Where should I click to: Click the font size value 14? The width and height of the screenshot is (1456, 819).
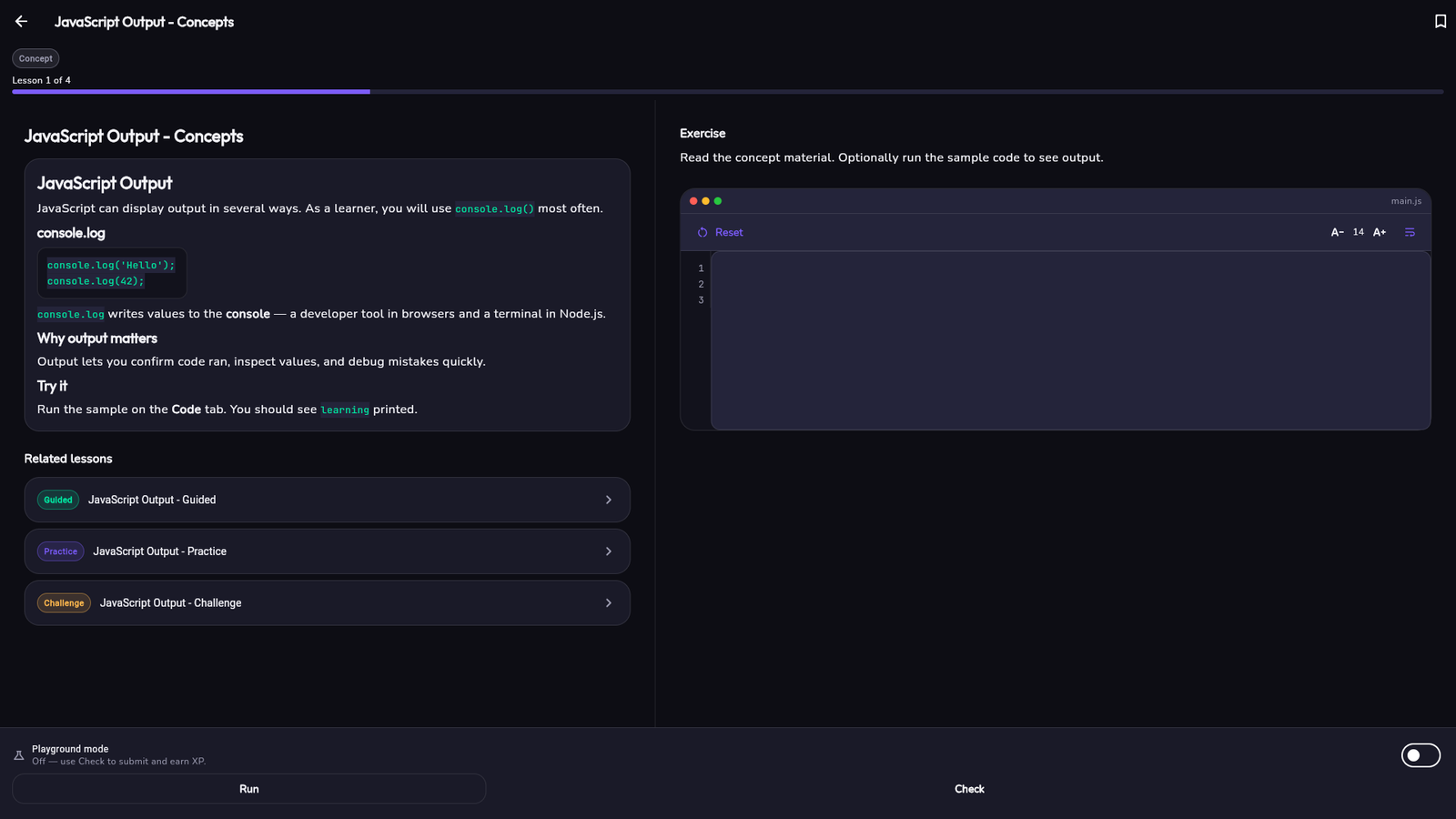pyautogui.click(x=1359, y=233)
